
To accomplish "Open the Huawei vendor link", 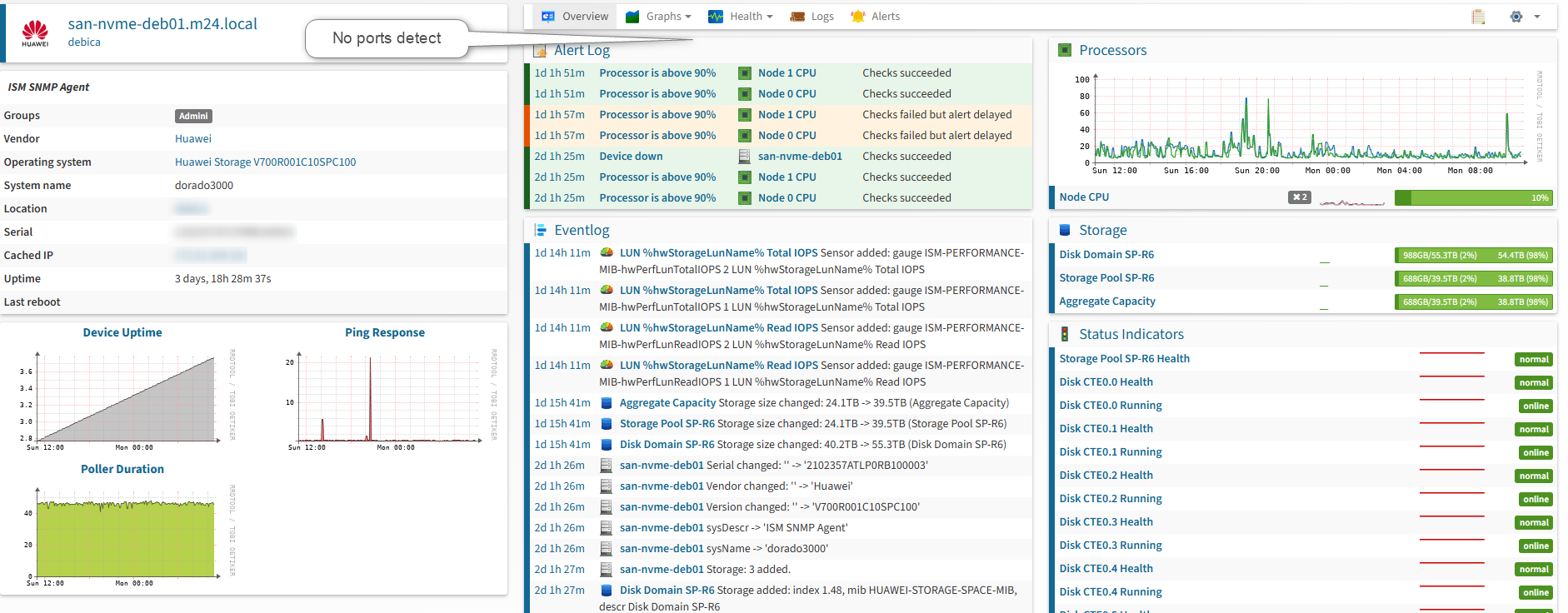I will pyautogui.click(x=192, y=139).
